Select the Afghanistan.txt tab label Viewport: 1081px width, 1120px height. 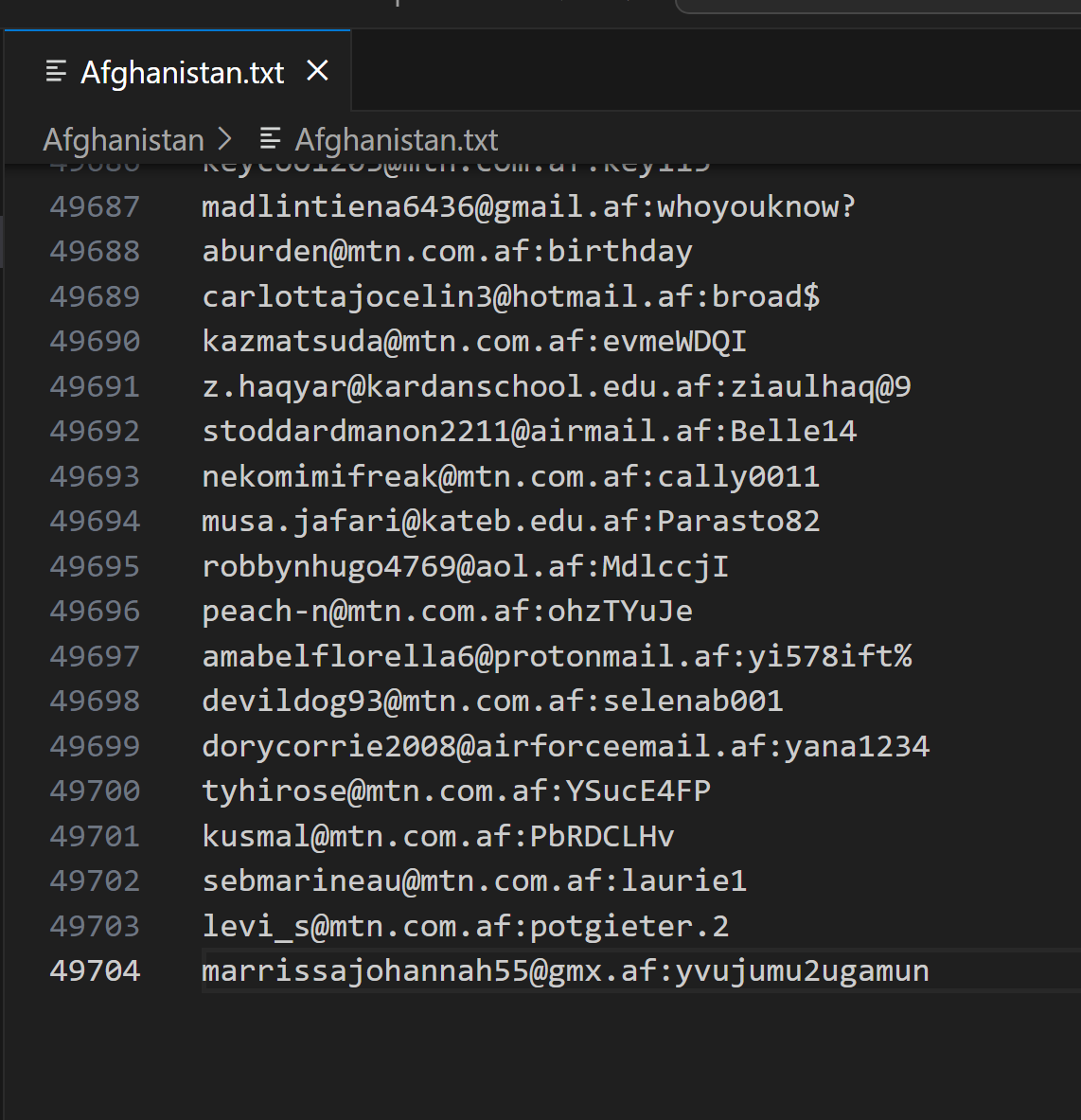point(182,73)
